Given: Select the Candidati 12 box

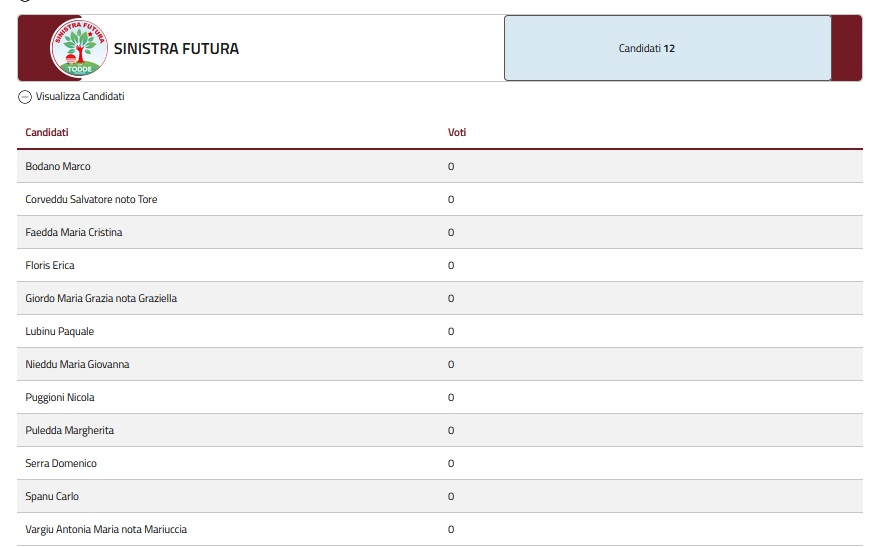Looking at the screenshot, I should 667,48.
